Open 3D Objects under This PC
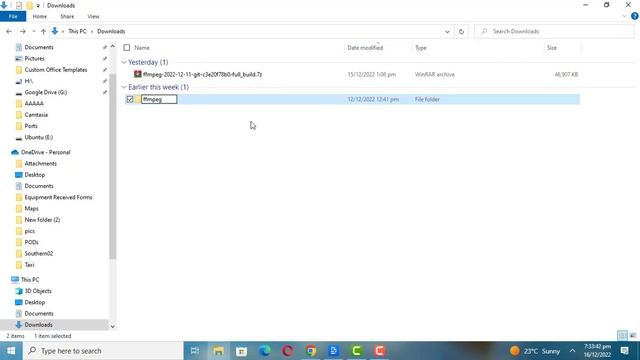This screenshot has width=640, height=360. pyautogui.click(x=38, y=291)
